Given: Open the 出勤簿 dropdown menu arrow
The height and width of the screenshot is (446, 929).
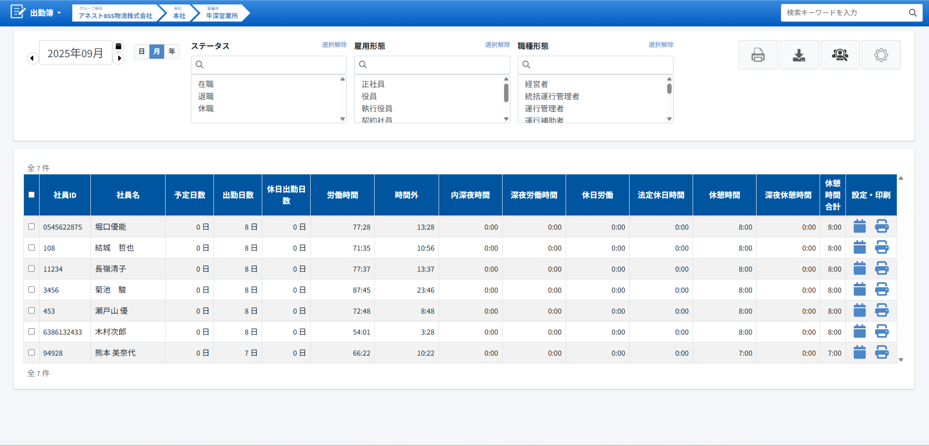Looking at the screenshot, I should pyautogui.click(x=59, y=12).
